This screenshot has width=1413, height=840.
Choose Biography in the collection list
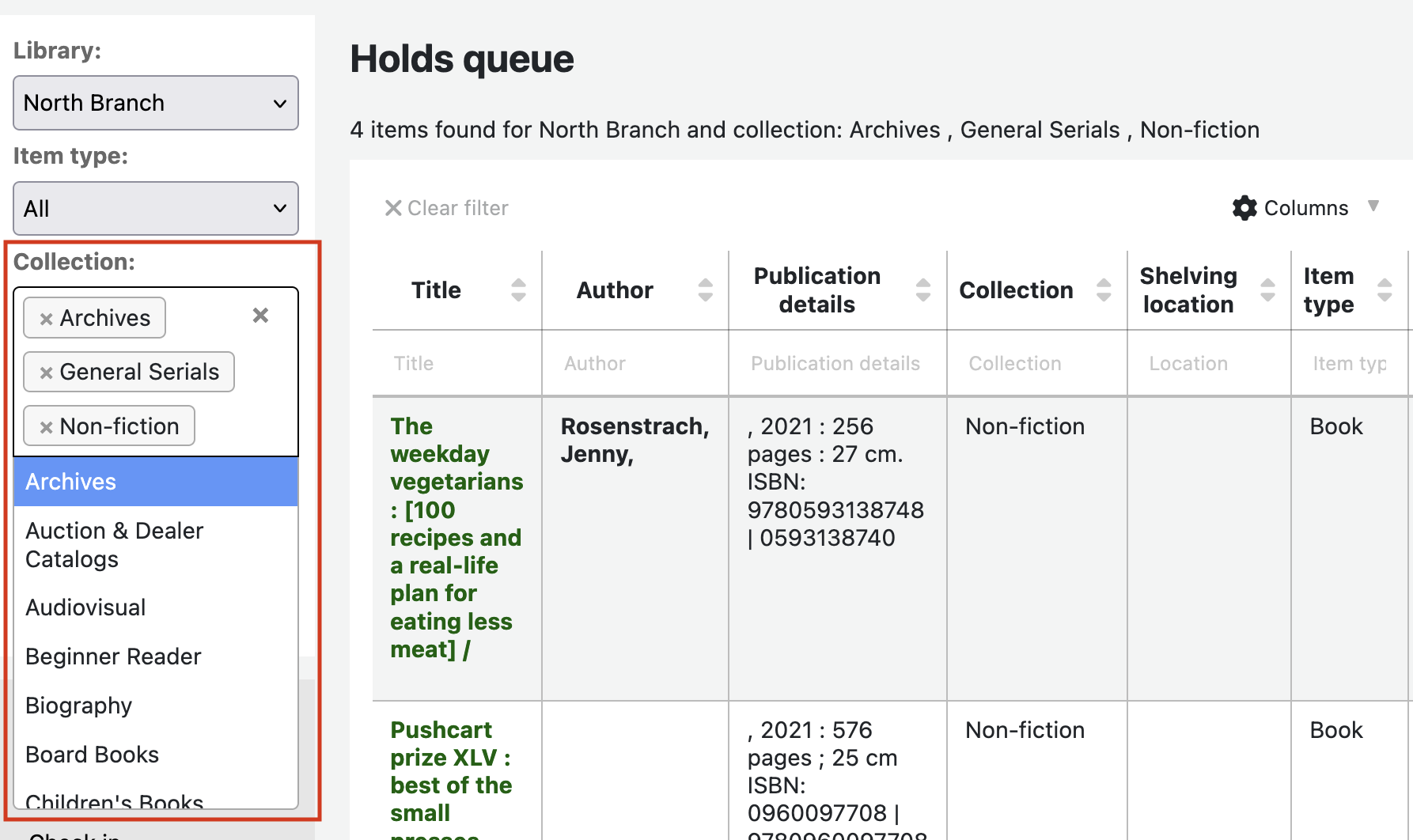[78, 706]
